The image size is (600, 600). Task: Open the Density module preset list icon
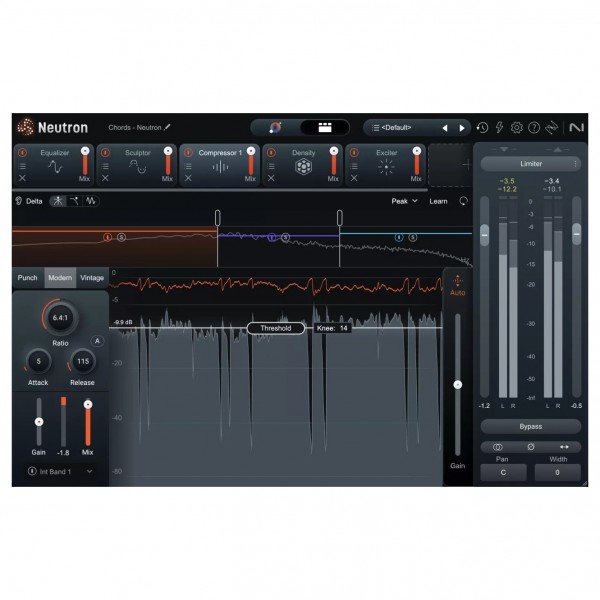pyautogui.click(x=271, y=166)
